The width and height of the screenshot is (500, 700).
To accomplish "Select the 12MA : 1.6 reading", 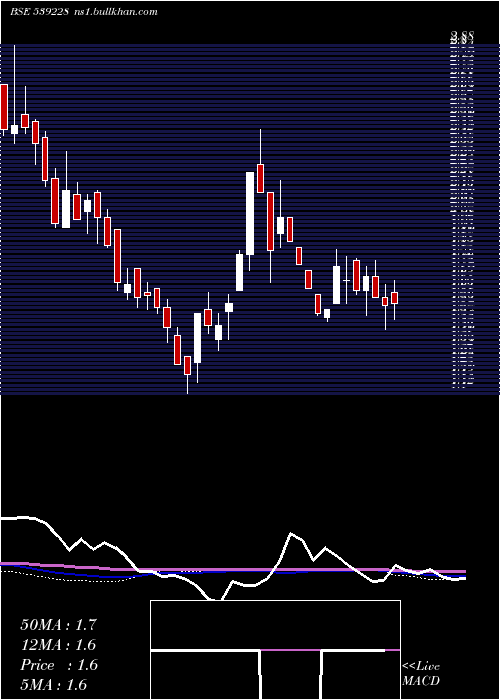I will (x=58, y=645).
